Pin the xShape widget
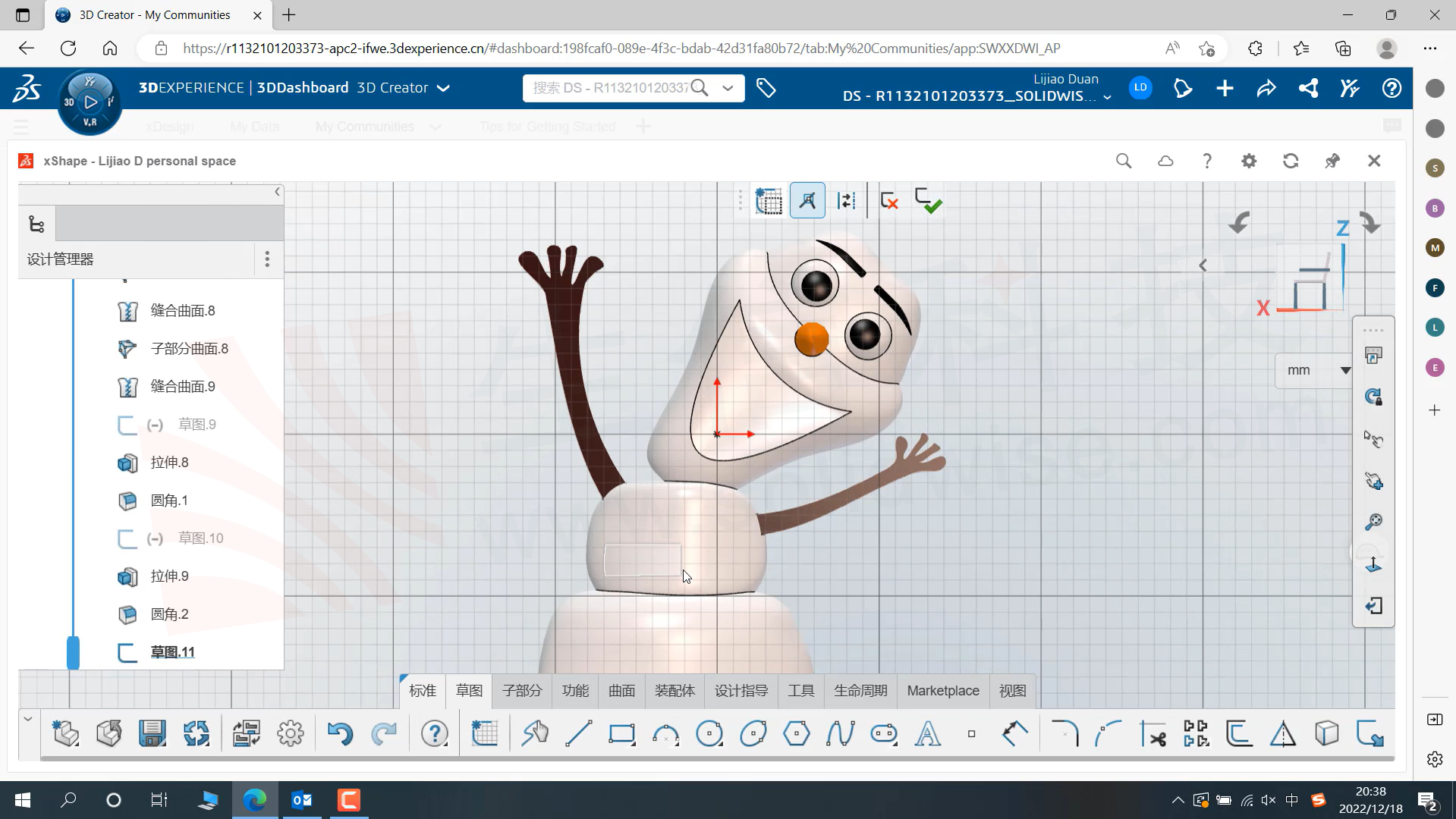 (x=1332, y=161)
